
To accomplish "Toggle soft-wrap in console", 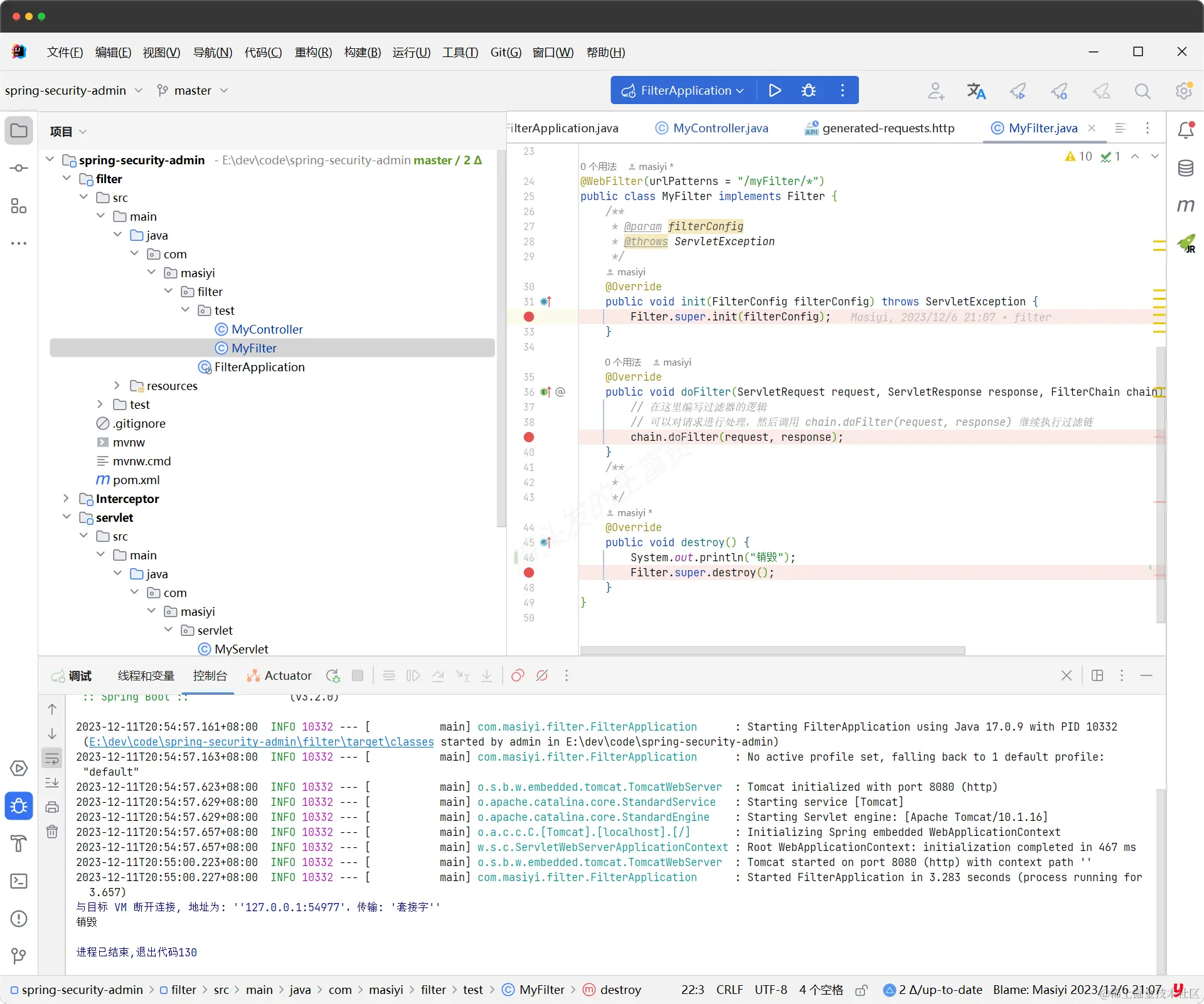I will coord(52,759).
